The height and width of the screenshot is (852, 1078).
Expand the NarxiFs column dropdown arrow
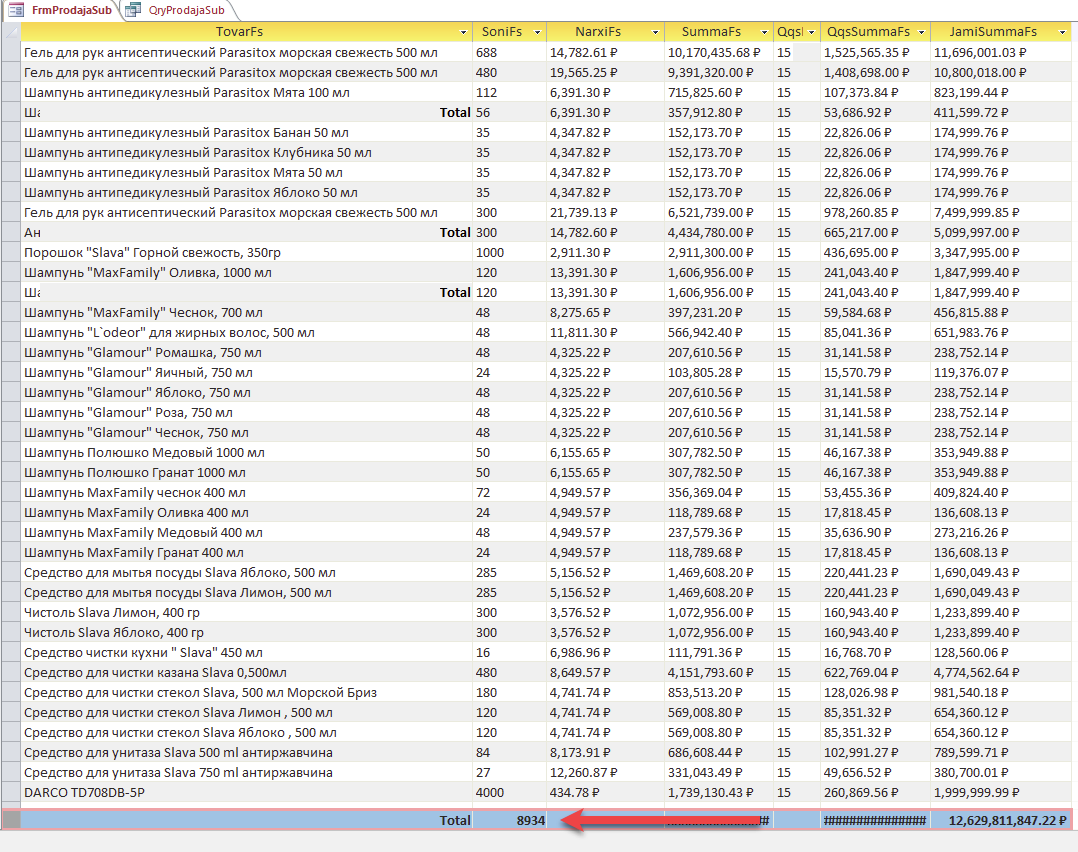[x=655, y=32]
